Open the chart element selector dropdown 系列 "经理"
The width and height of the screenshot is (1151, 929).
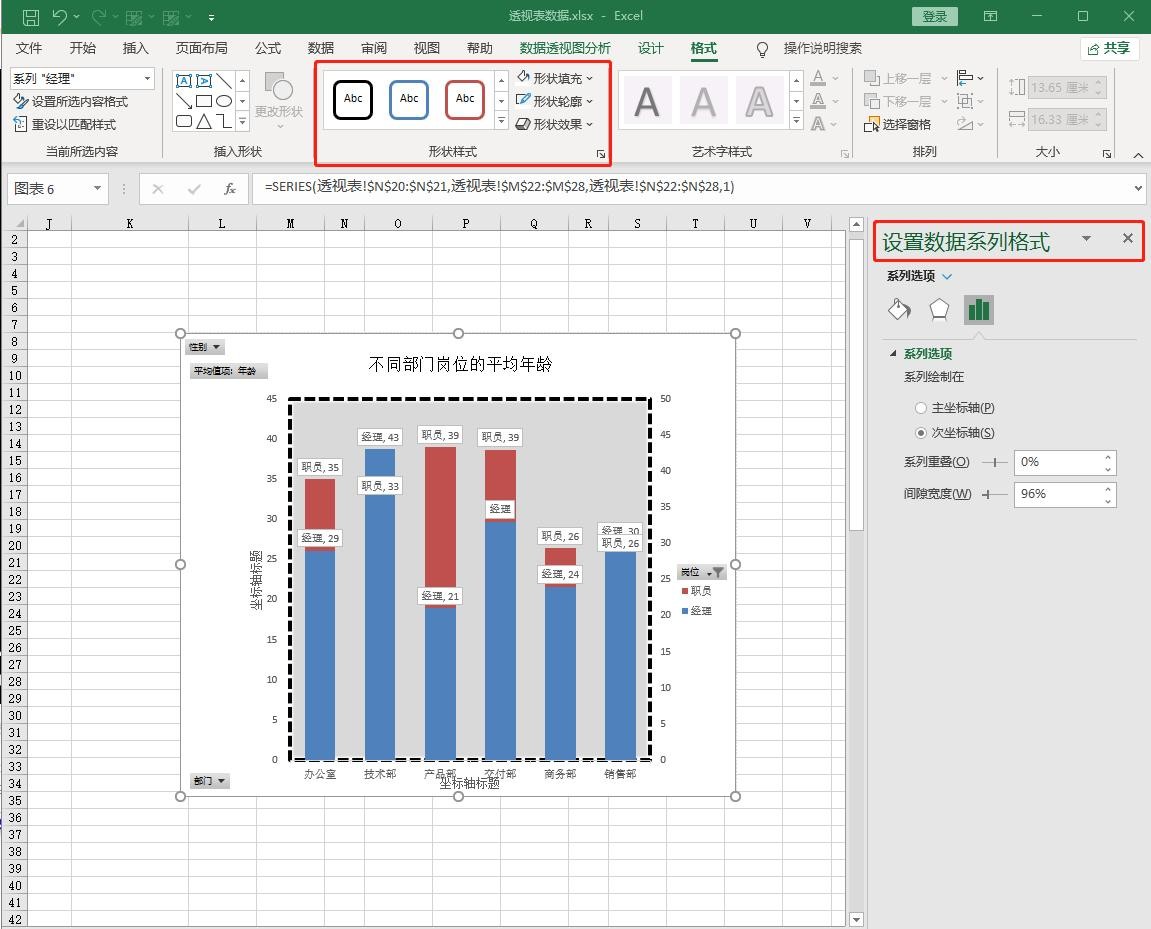tap(147, 78)
